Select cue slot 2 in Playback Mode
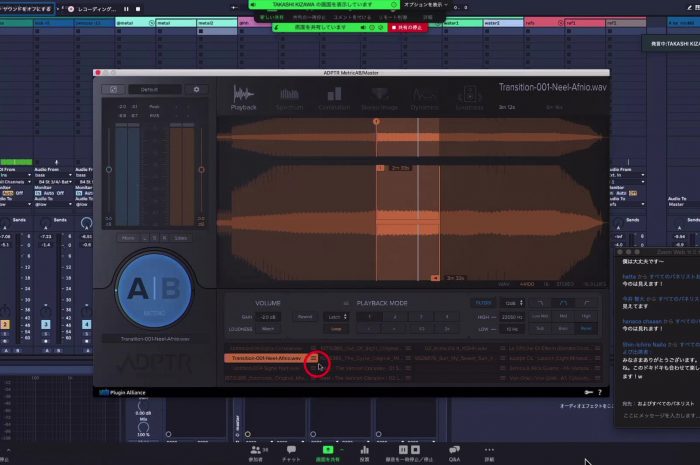The image size is (700, 465). (395, 317)
